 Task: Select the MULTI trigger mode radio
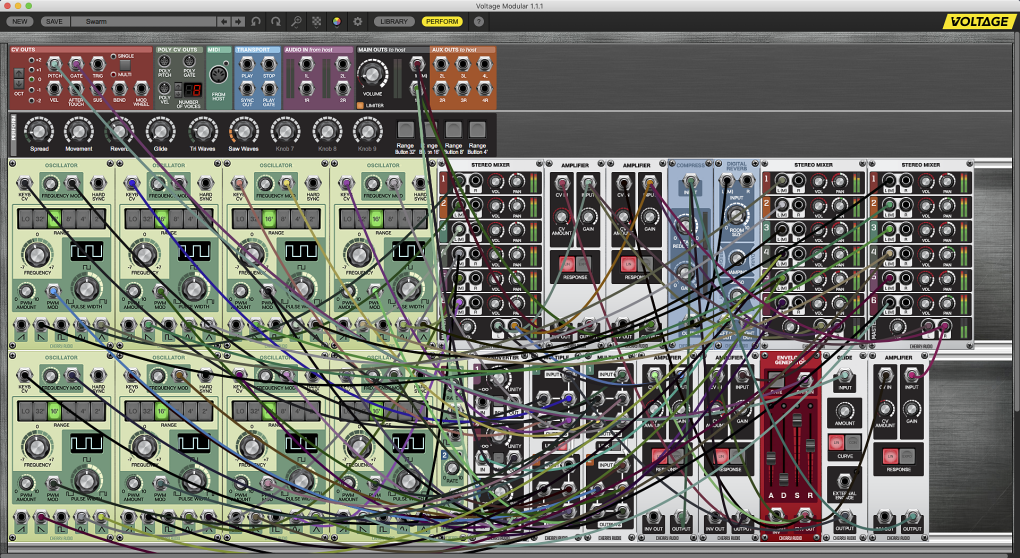point(113,75)
